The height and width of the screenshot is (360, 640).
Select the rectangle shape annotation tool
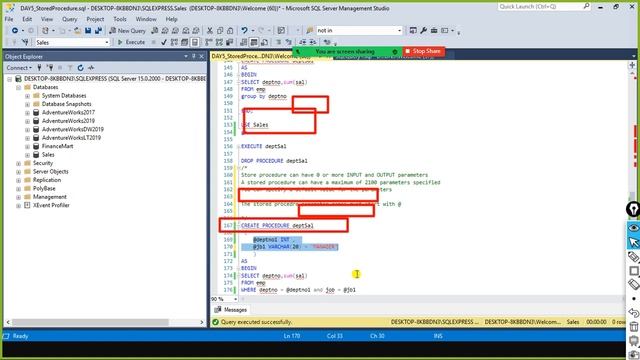coord(633,271)
